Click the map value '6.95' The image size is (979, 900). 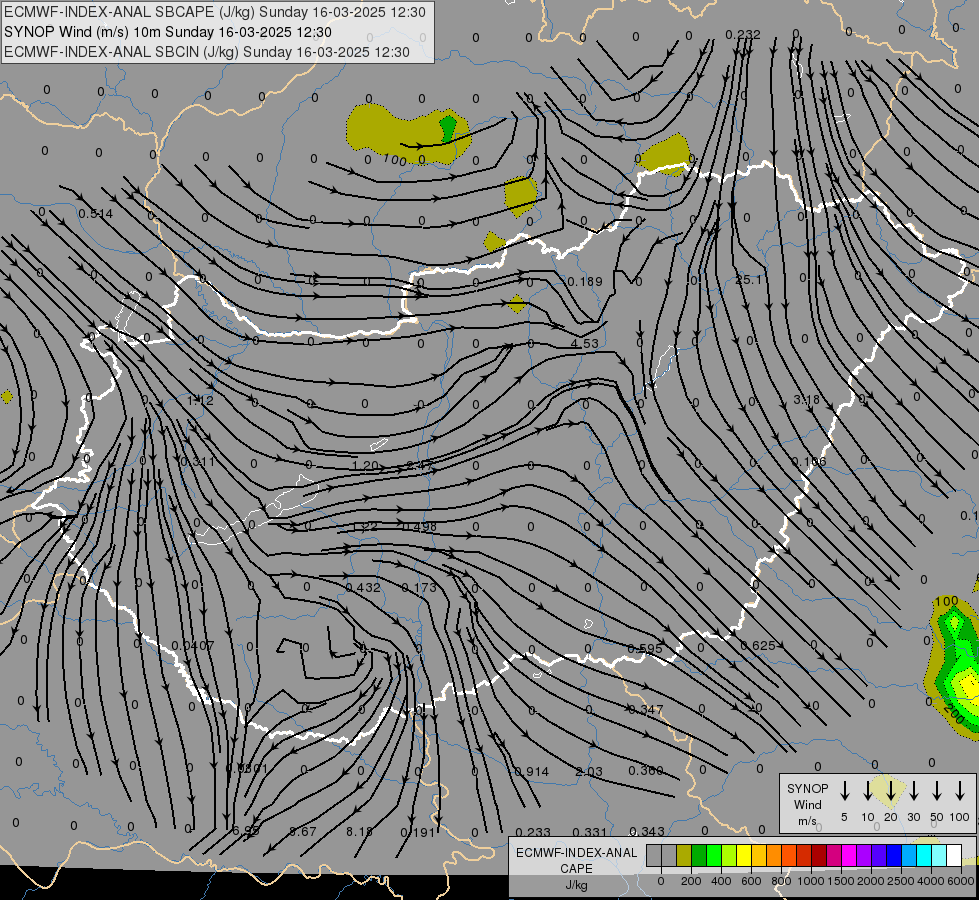click(246, 831)
